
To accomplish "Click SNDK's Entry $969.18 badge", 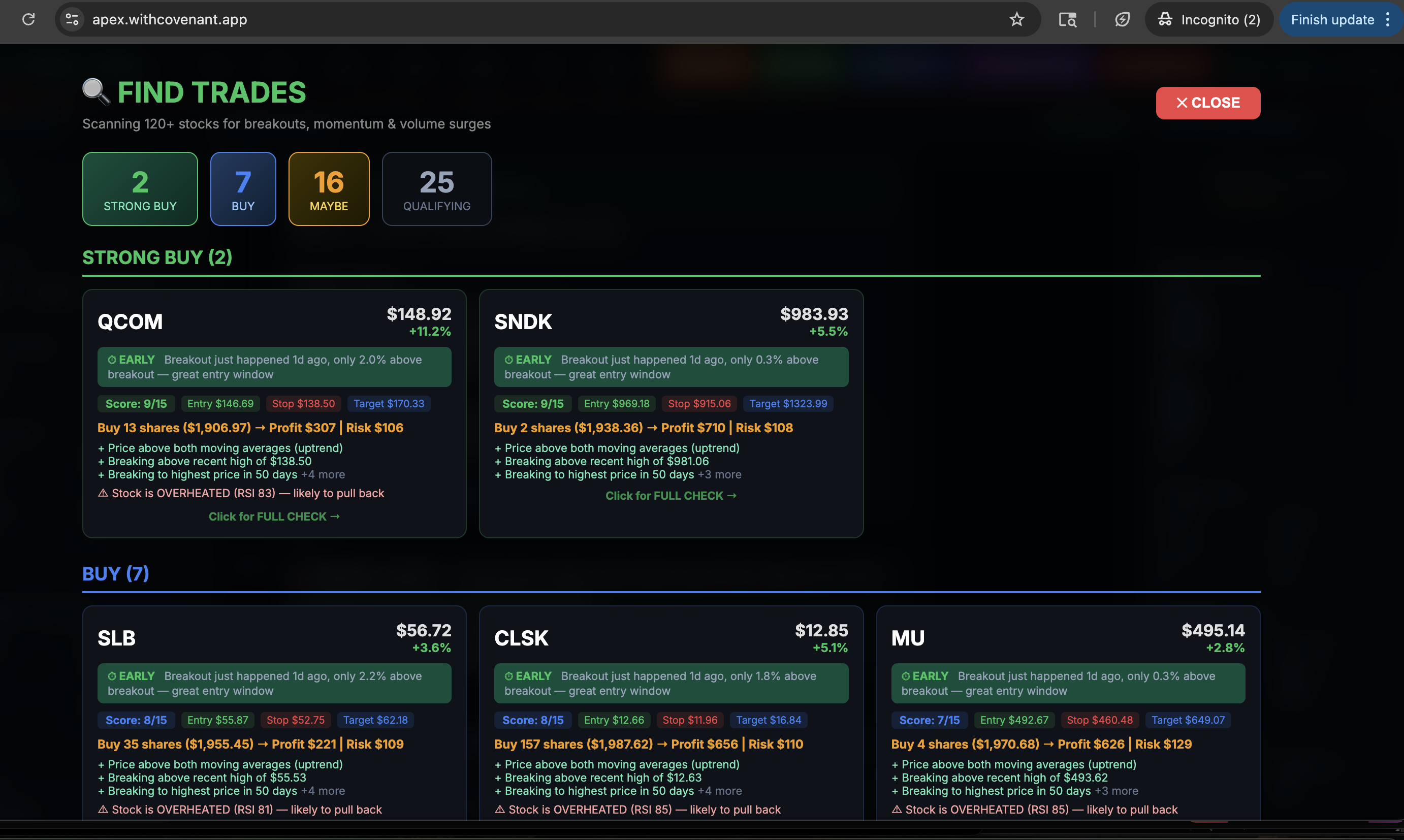I will tap(617, 404).
